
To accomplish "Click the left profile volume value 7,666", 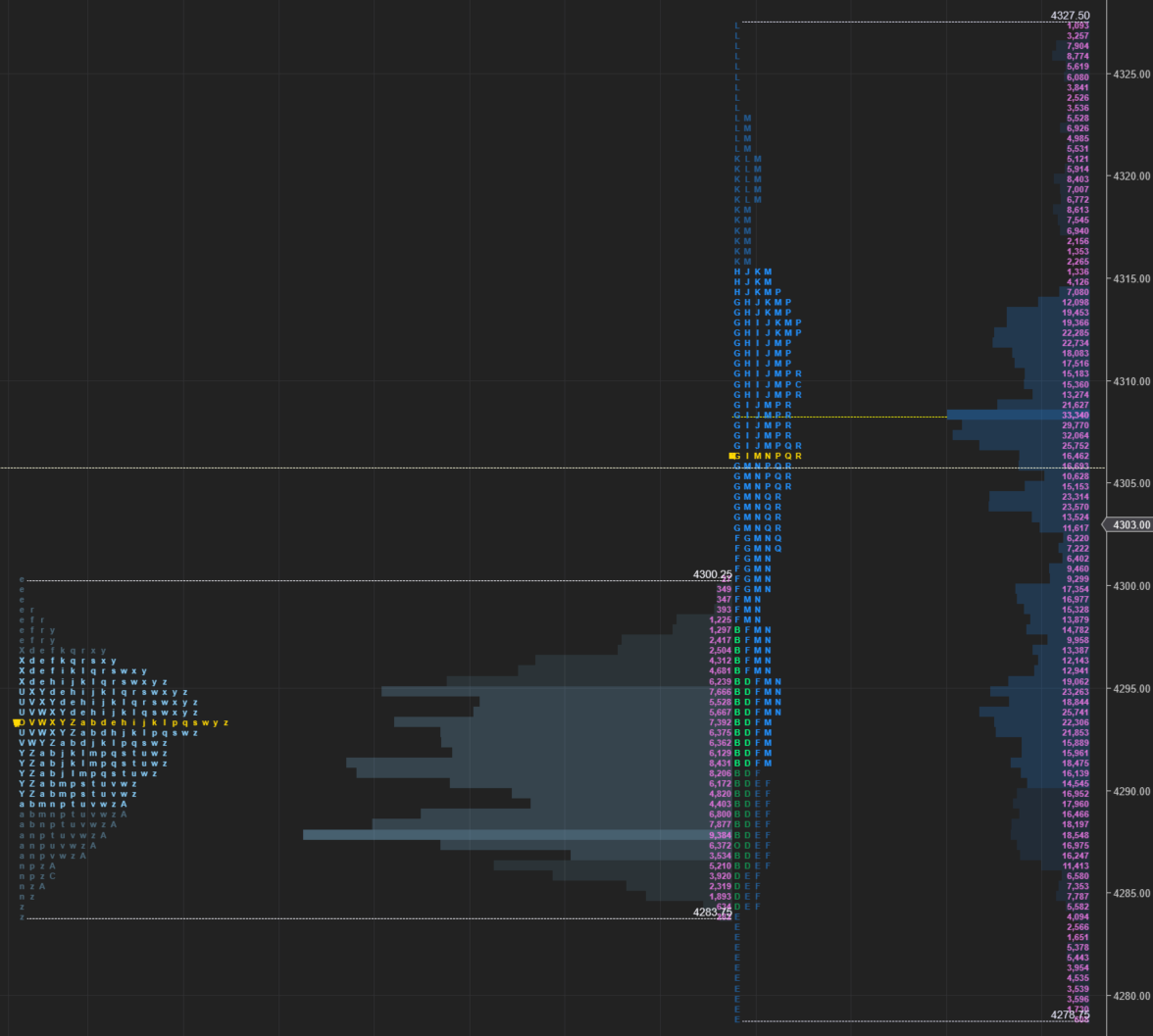I will [x=721, y=692].
